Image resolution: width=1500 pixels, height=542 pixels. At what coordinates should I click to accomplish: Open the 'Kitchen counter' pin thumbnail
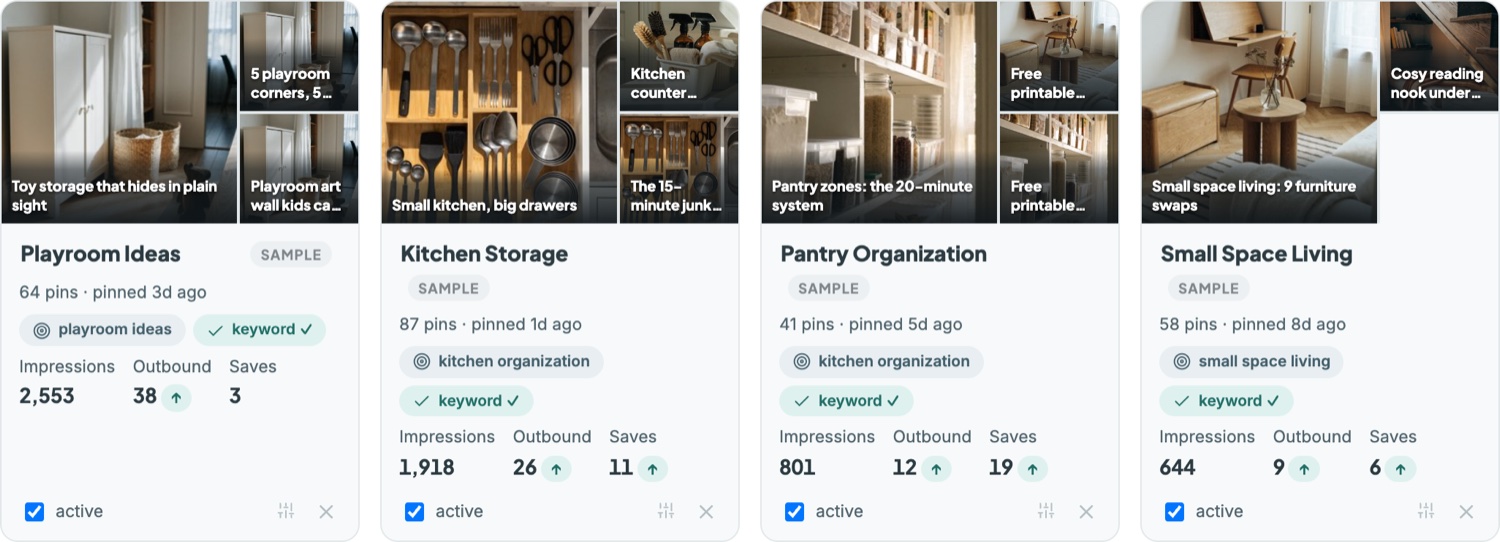[679, 56]
